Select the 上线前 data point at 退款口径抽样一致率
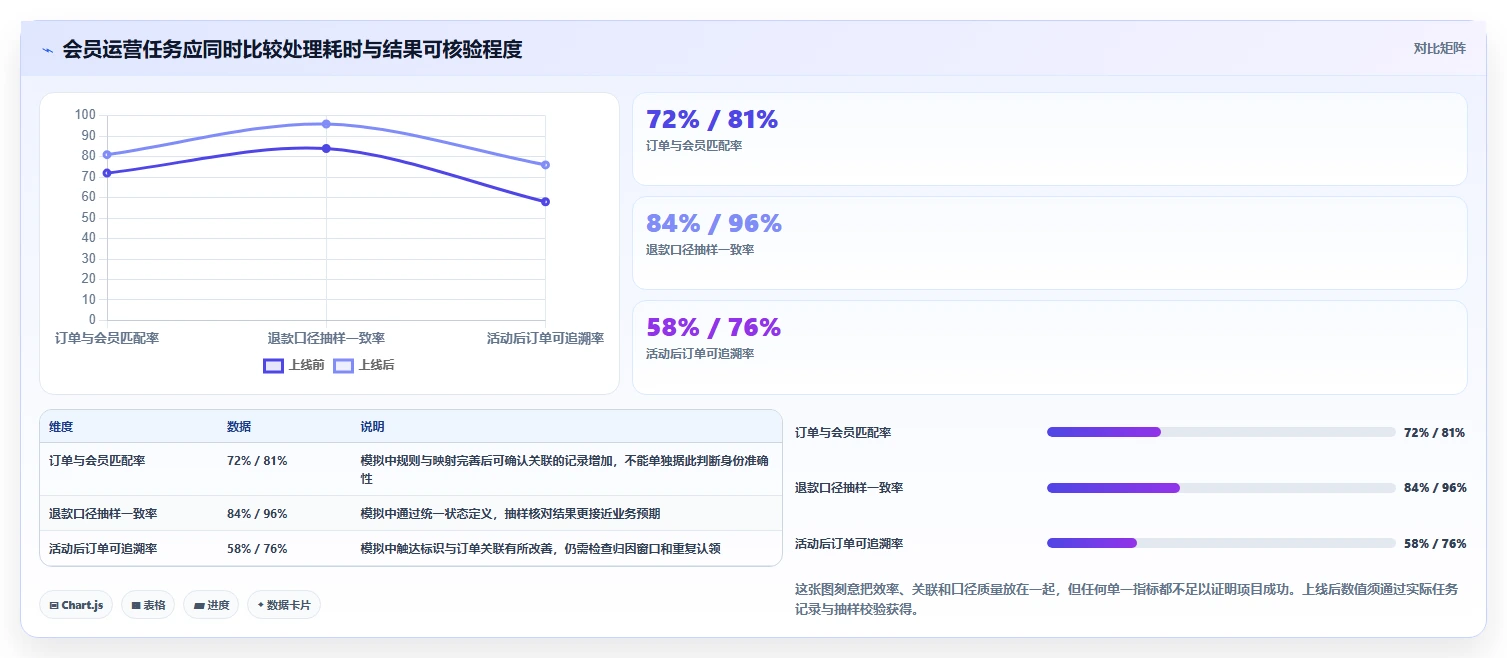The width and height of the screenshot is (1507, 658). coord(326,148)
